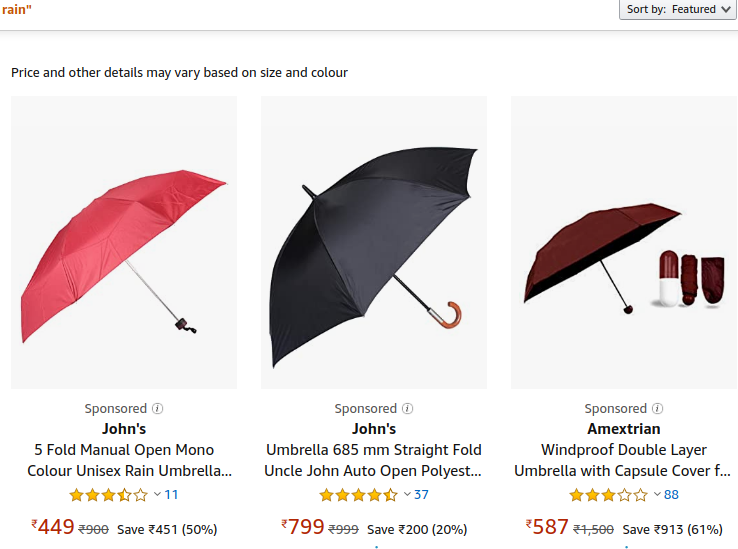Open Windproof Double Layer Umbrella title
Image resolution: width=738 pixels, height=549 pixels.
[623, 460]
